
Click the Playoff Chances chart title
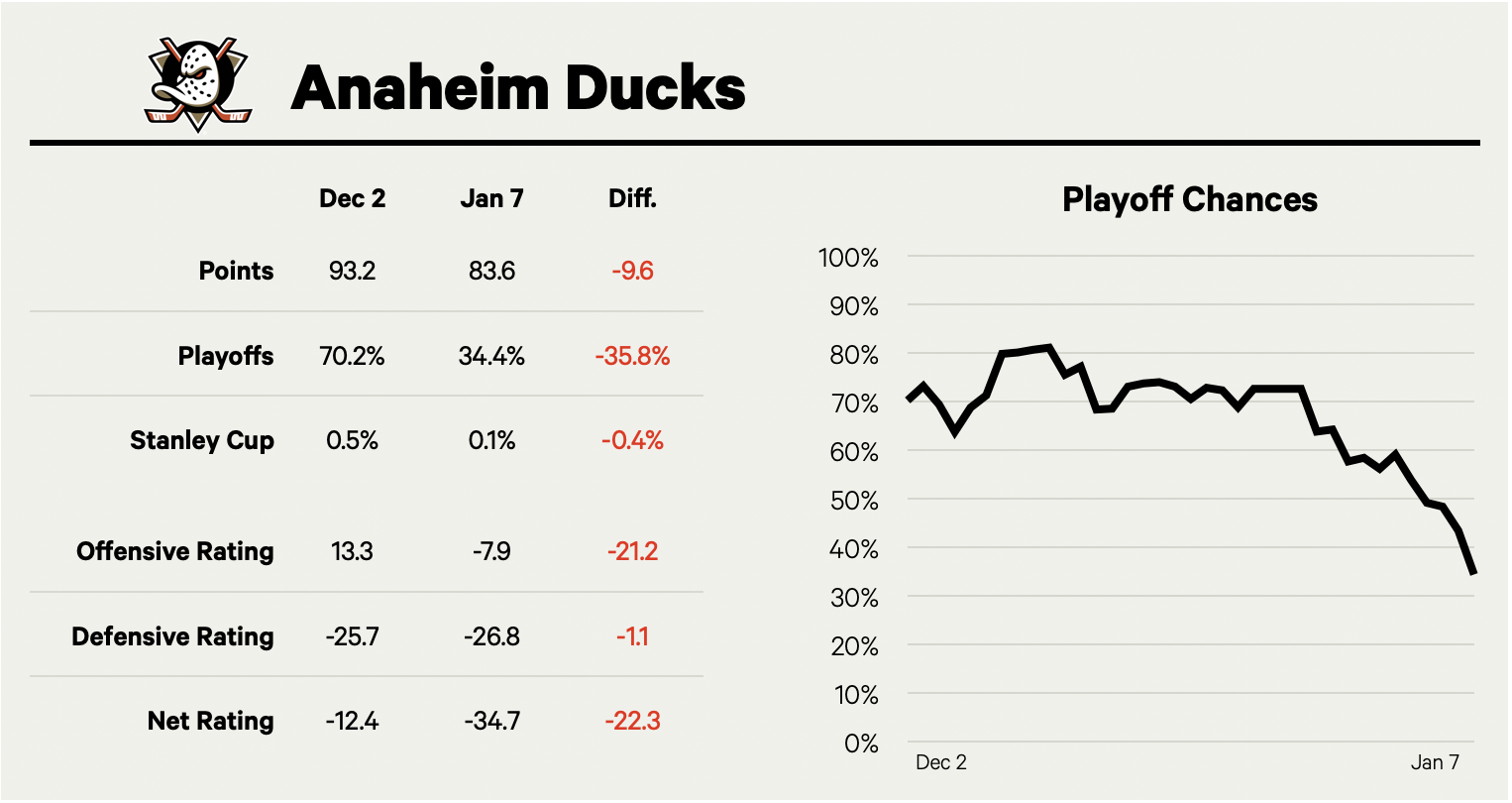[1189, 199]
